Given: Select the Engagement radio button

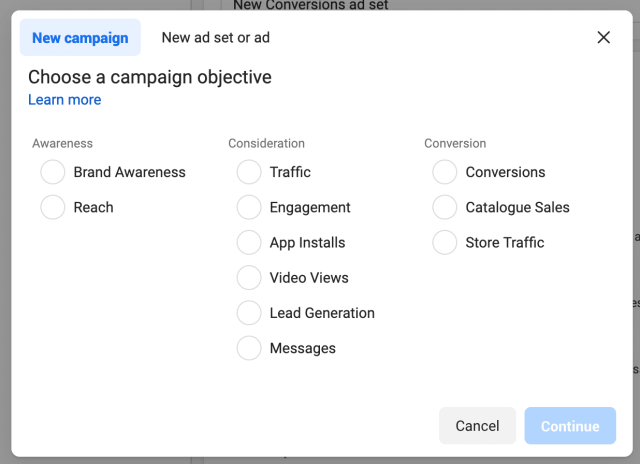Looking at the screenshot, I should 249,207.
